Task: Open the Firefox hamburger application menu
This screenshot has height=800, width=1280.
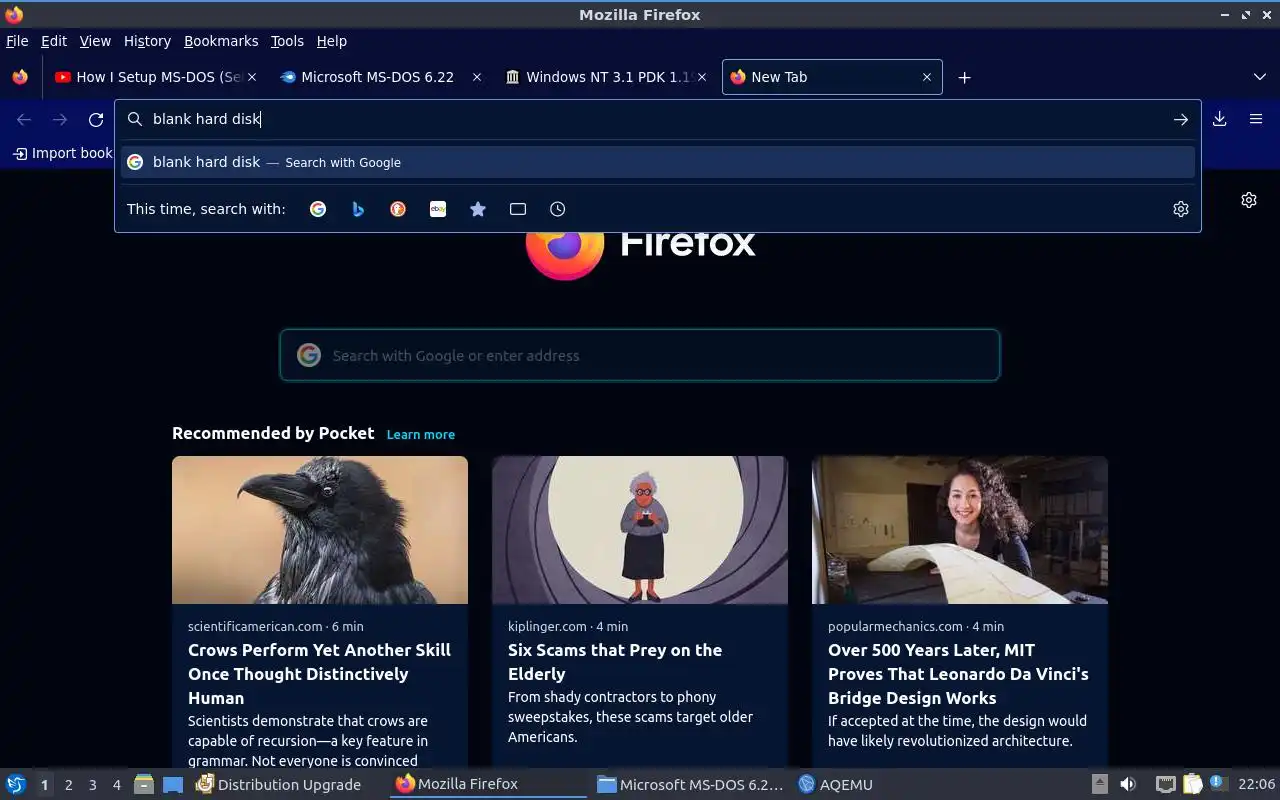Action: (1256, 119)
